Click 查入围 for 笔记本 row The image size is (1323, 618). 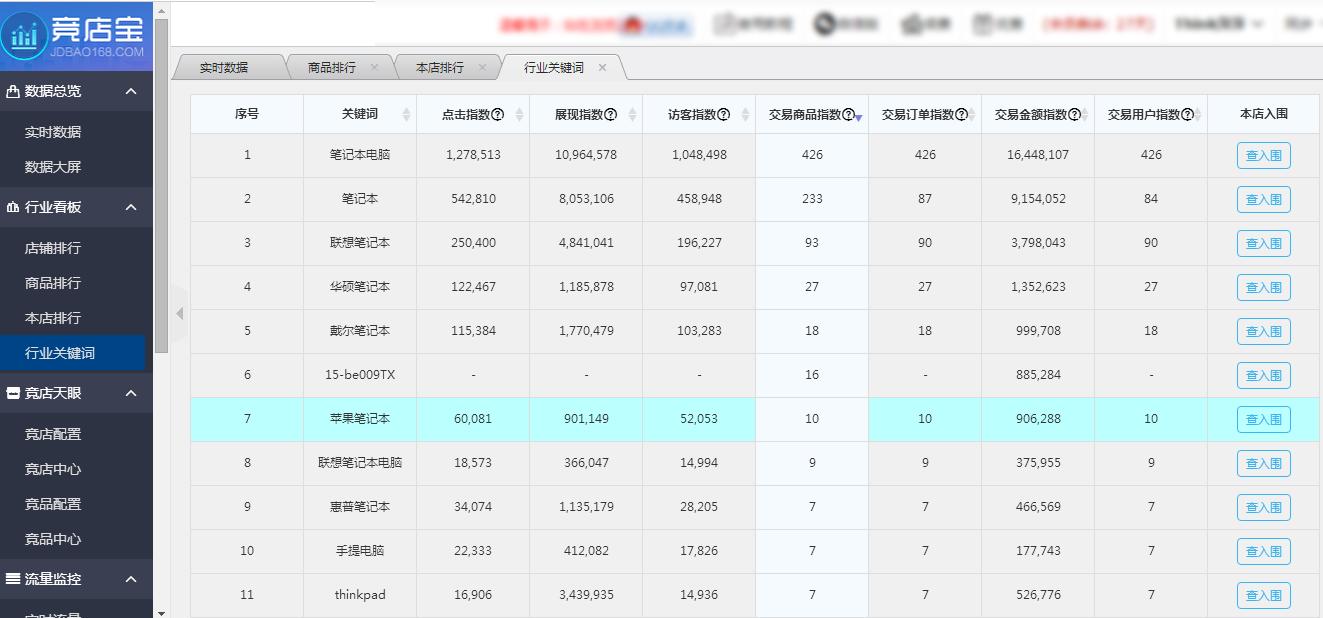coord(1263,200)
